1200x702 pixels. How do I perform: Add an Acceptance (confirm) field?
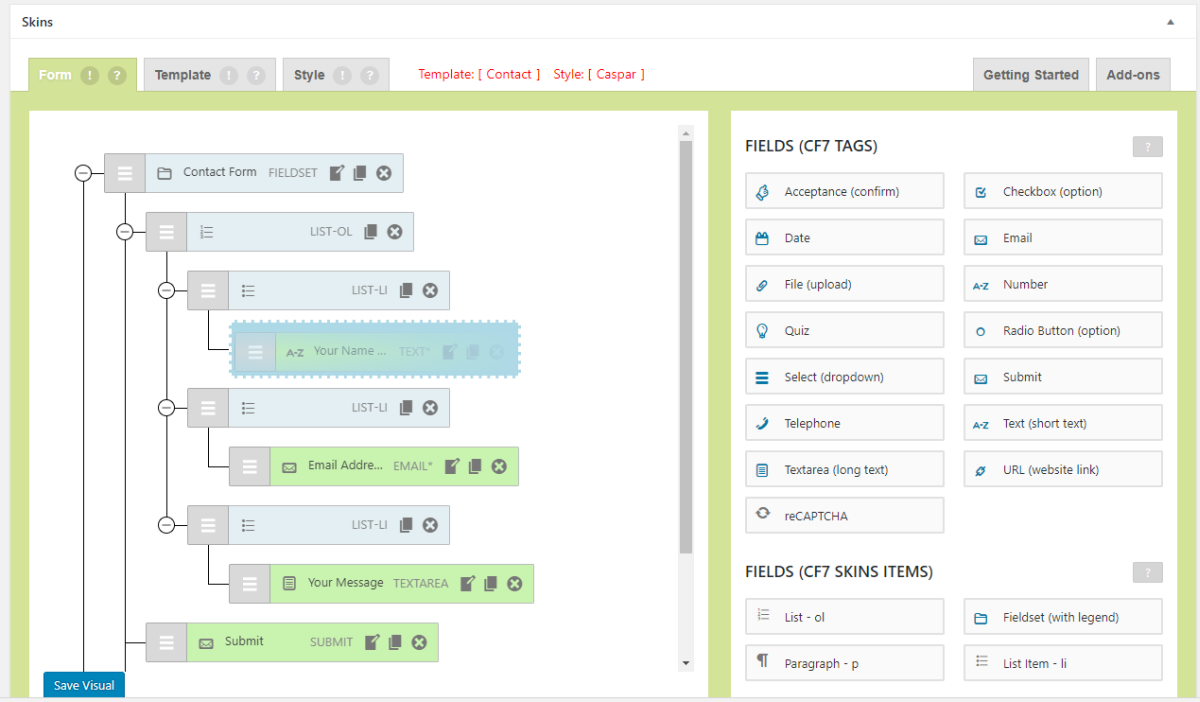tap(843, 191)
